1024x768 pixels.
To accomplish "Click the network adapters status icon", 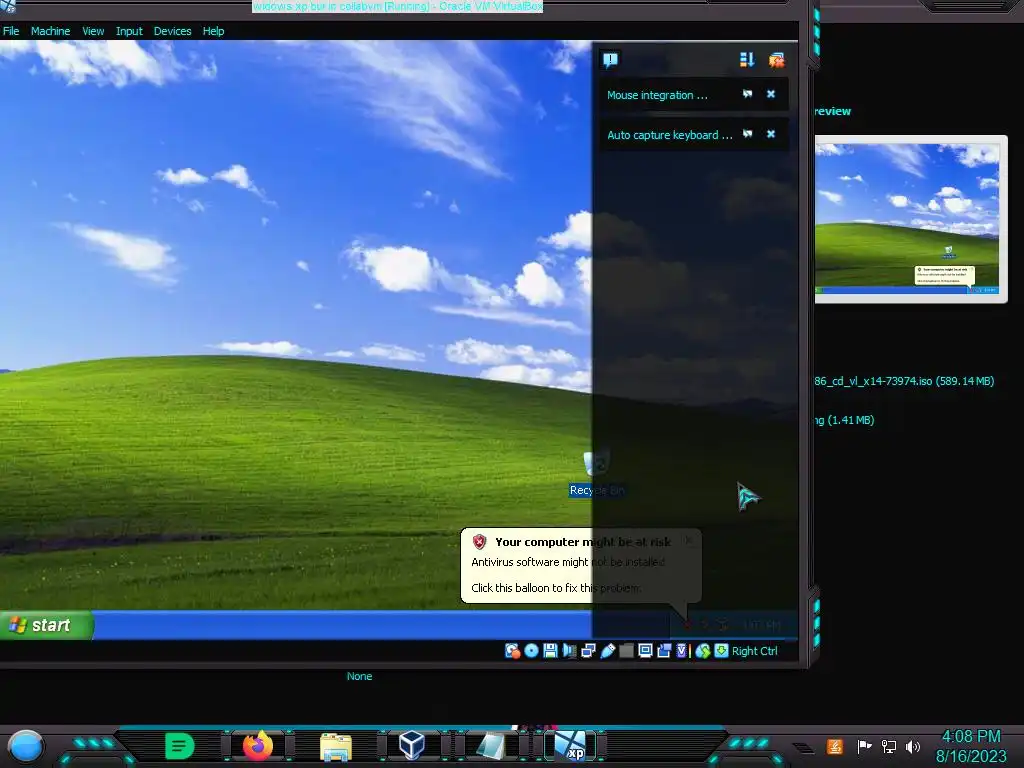I will point(588,650).
